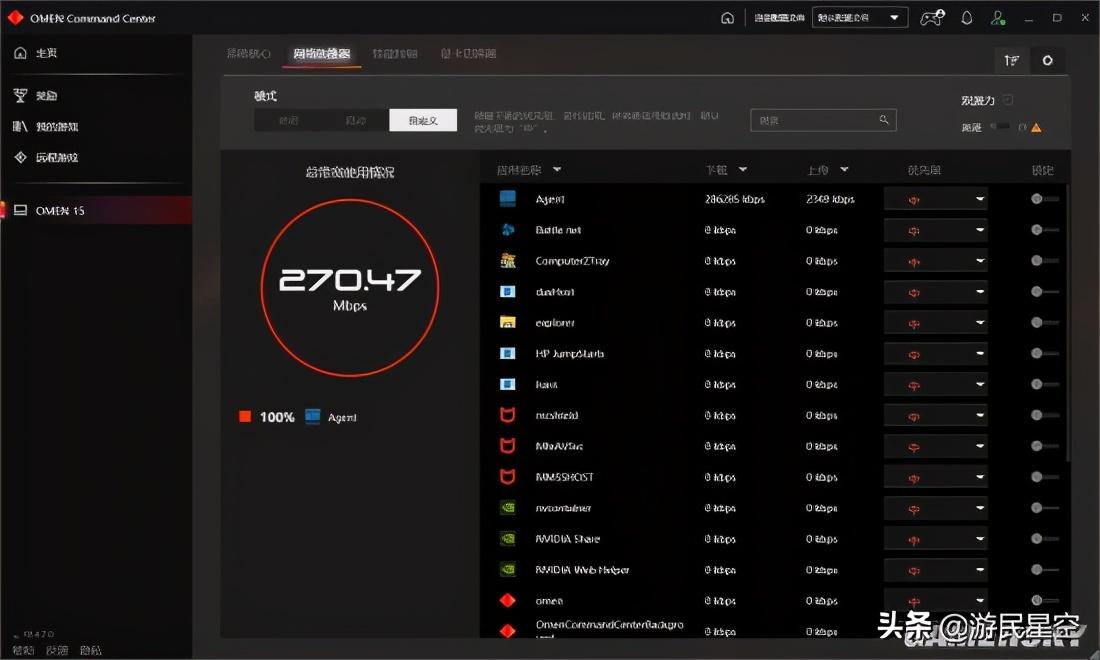The width and height of the screenshot is (1100, 660).
Task: Open the last bottom-left footer link
Action: coord(90,650)
